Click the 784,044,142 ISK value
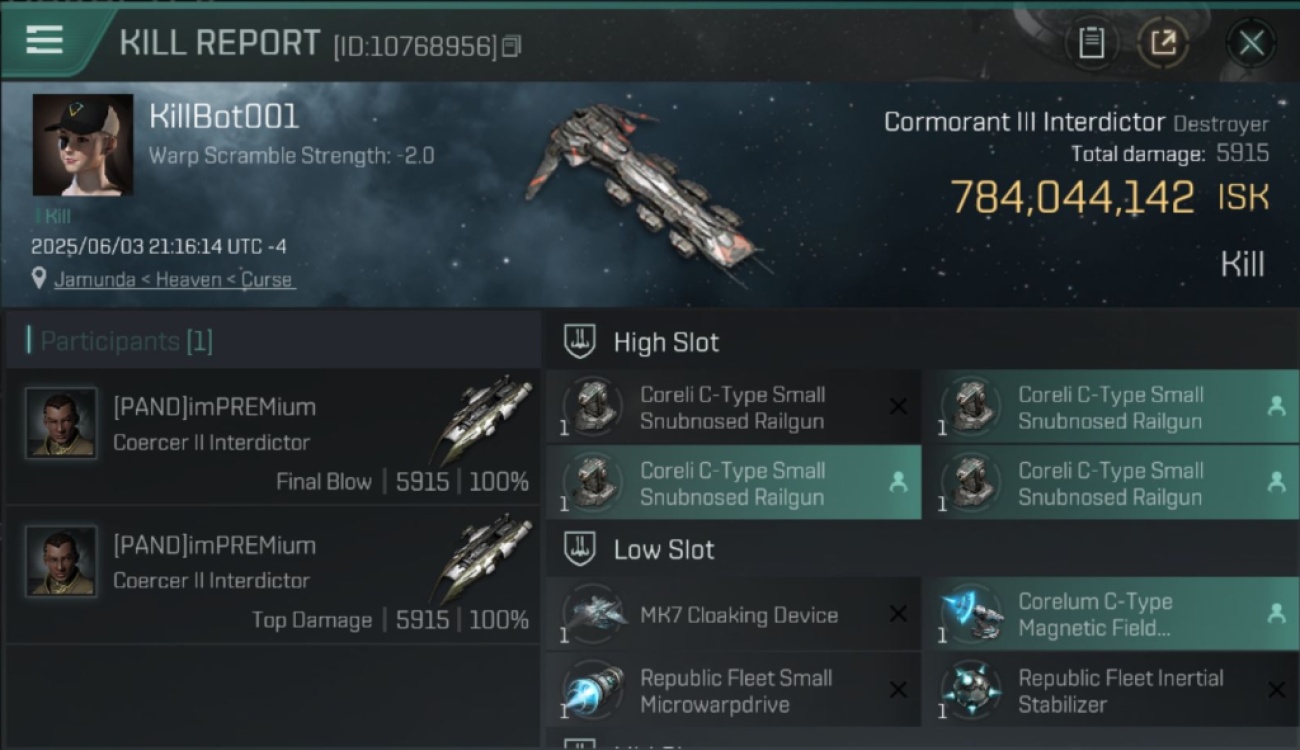 1109,197
